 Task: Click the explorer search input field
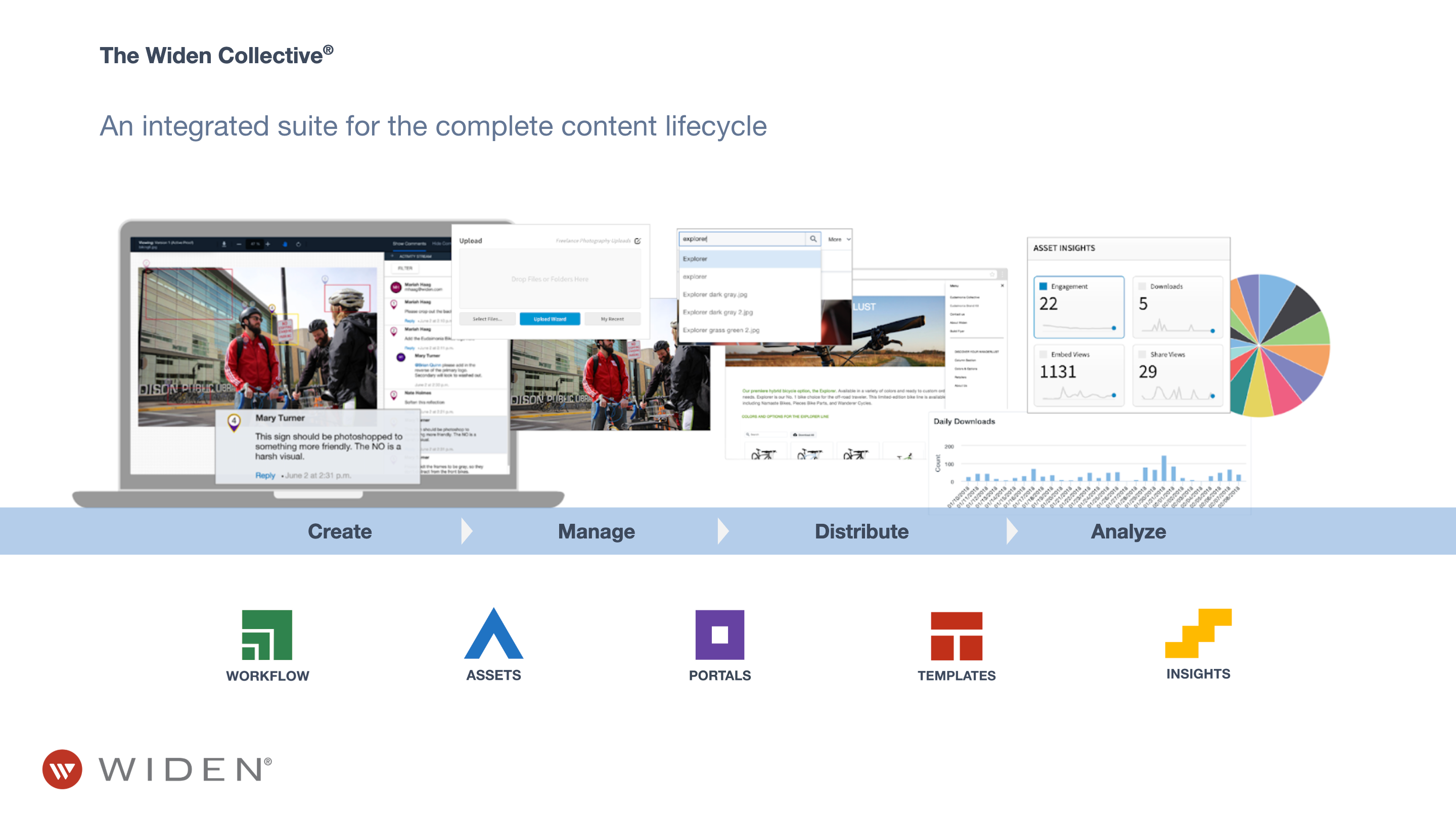[x=742, y=239]
